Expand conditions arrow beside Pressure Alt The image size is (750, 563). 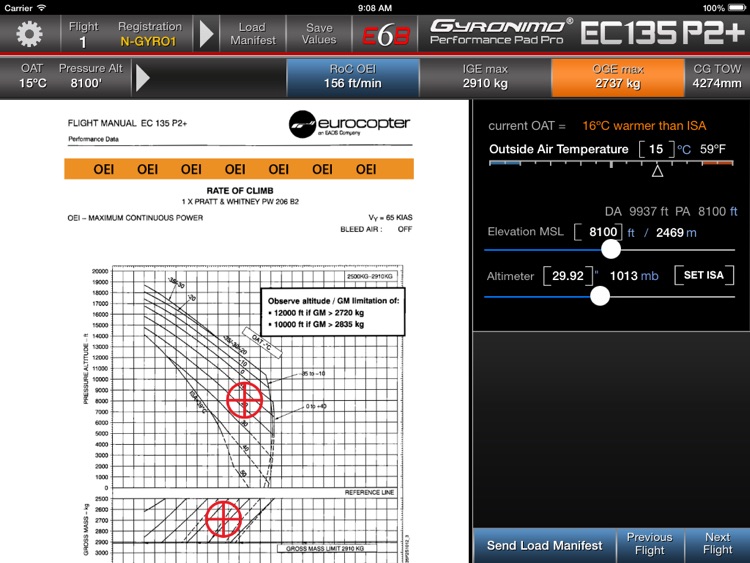(143, 77)
